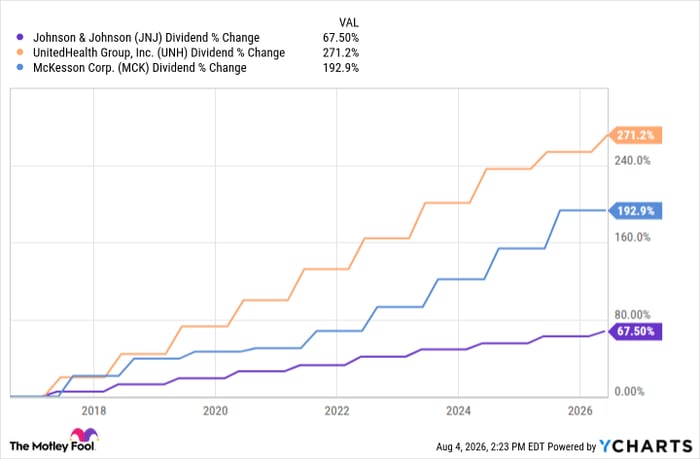Click the 2018 x-axis label
This screenshot has width=700, height=459.
coord(94,411)
